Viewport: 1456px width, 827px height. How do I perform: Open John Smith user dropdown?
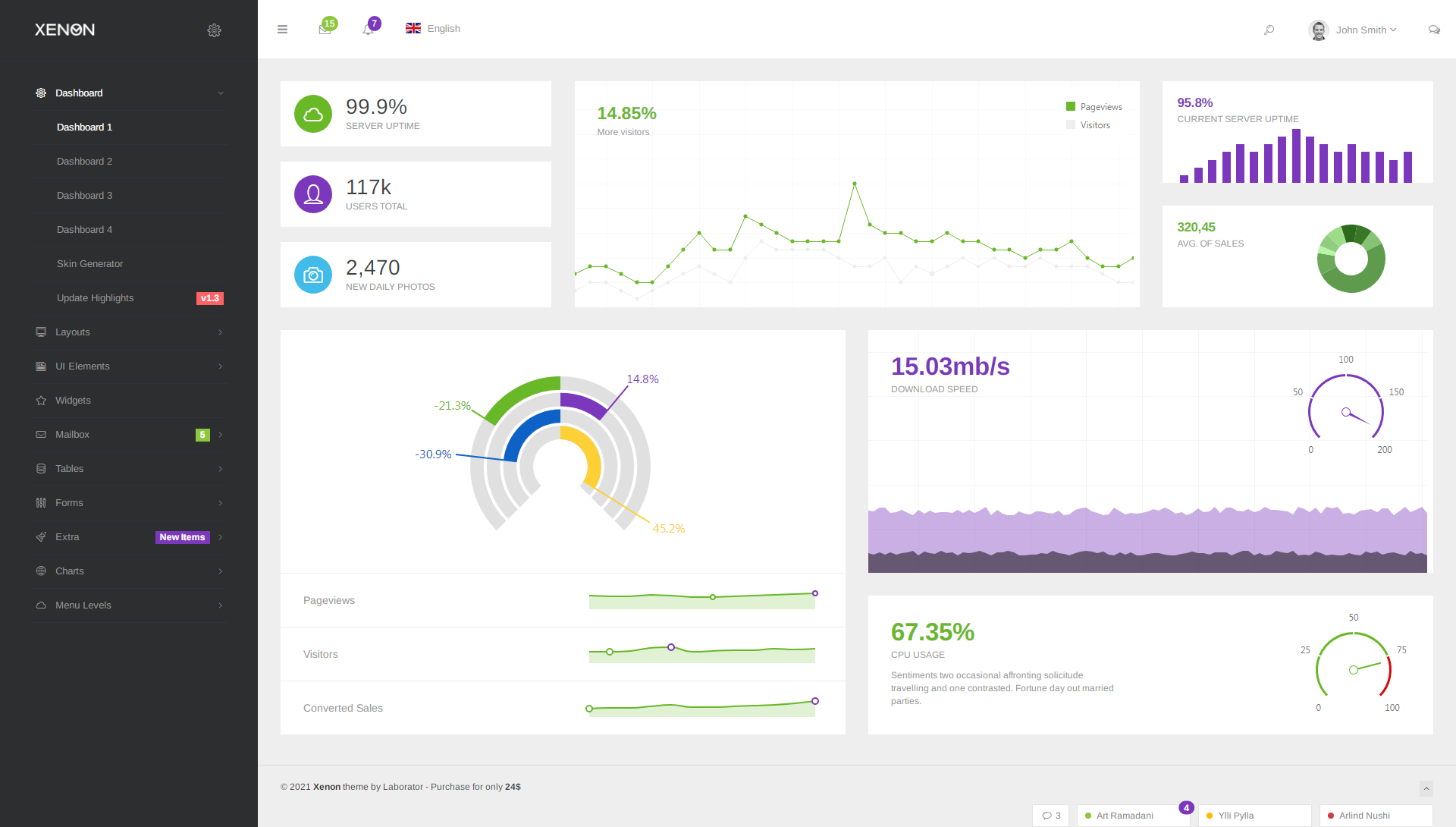(x=1354, y=30)
